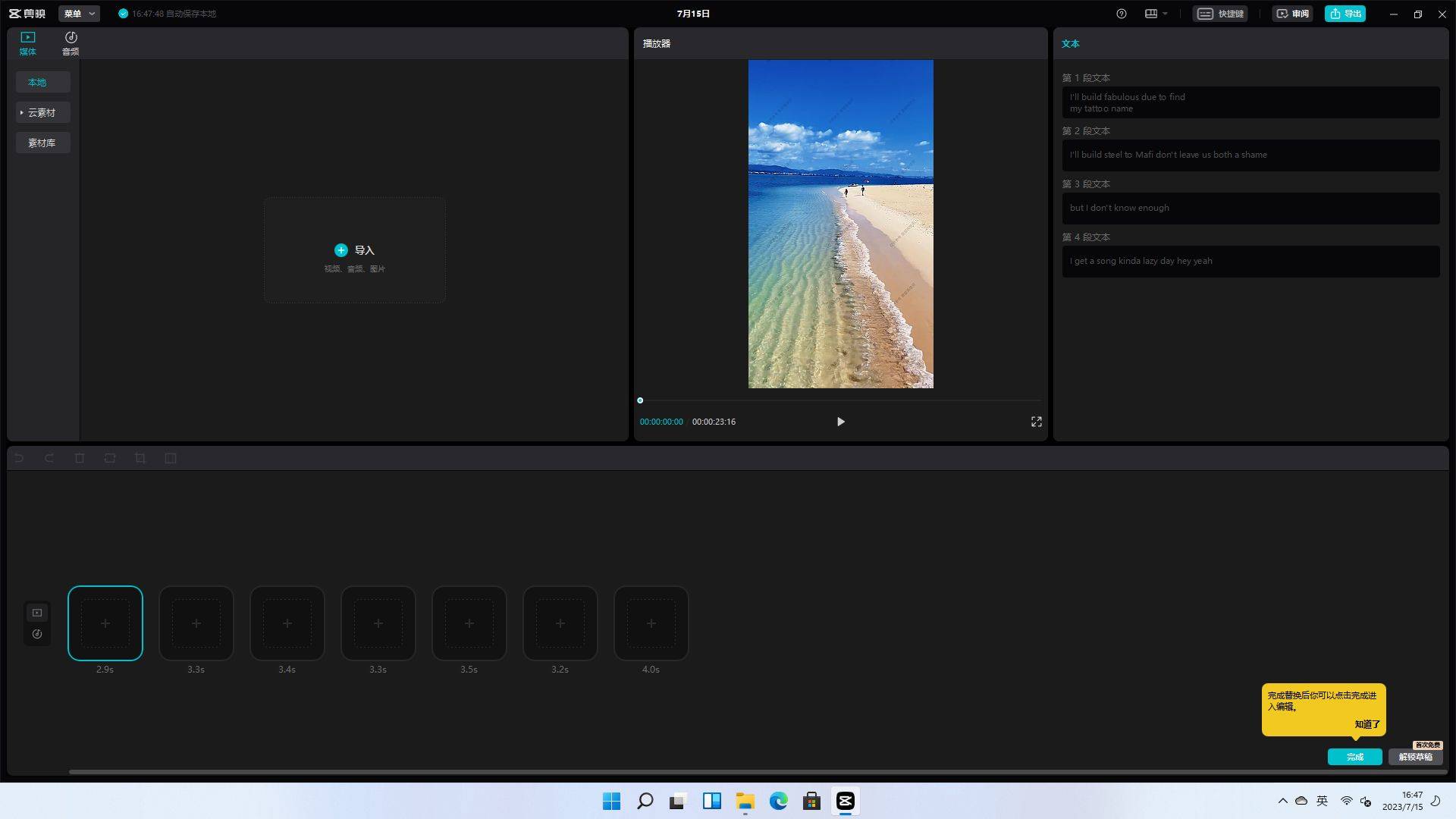Image resolution: width=1456 pixels, height=819 pixels.
Task: Edit the 'but I don't know enough' text field
Action: pyautogui.click(x=1250, y=208)
